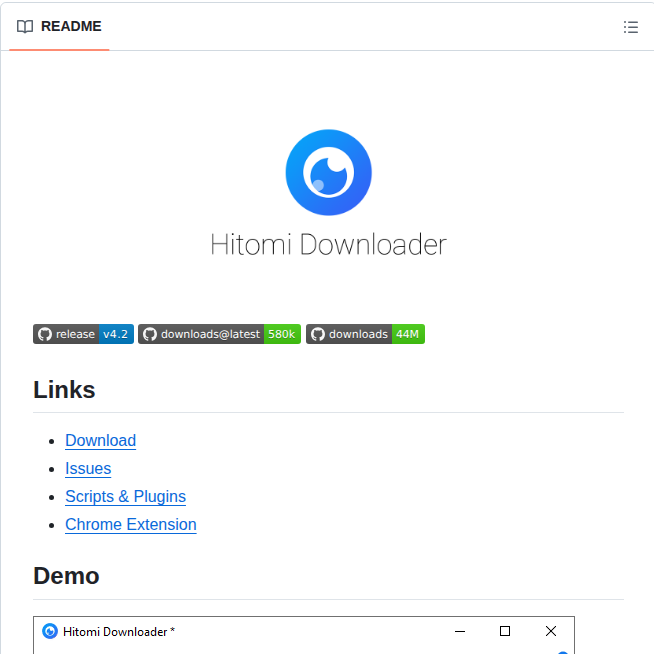Click the Demo section heading
Screen dimensions: 654x654
point(66,576)
